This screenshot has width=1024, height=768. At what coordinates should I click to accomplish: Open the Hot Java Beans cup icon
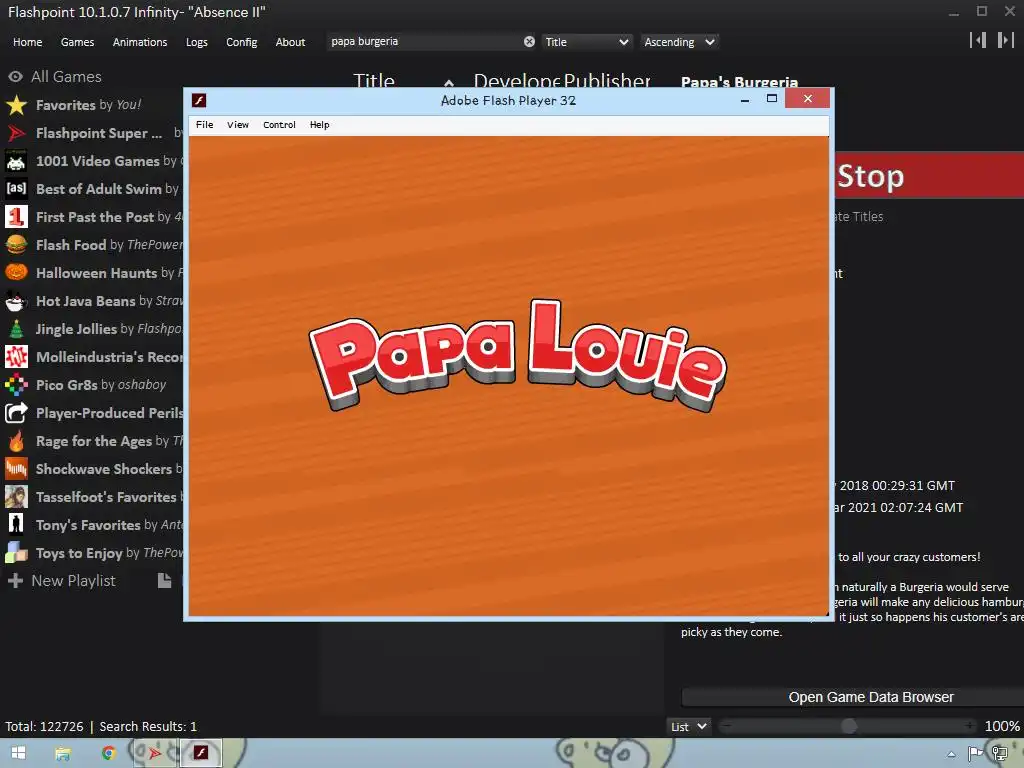click(x=16, y=301)
